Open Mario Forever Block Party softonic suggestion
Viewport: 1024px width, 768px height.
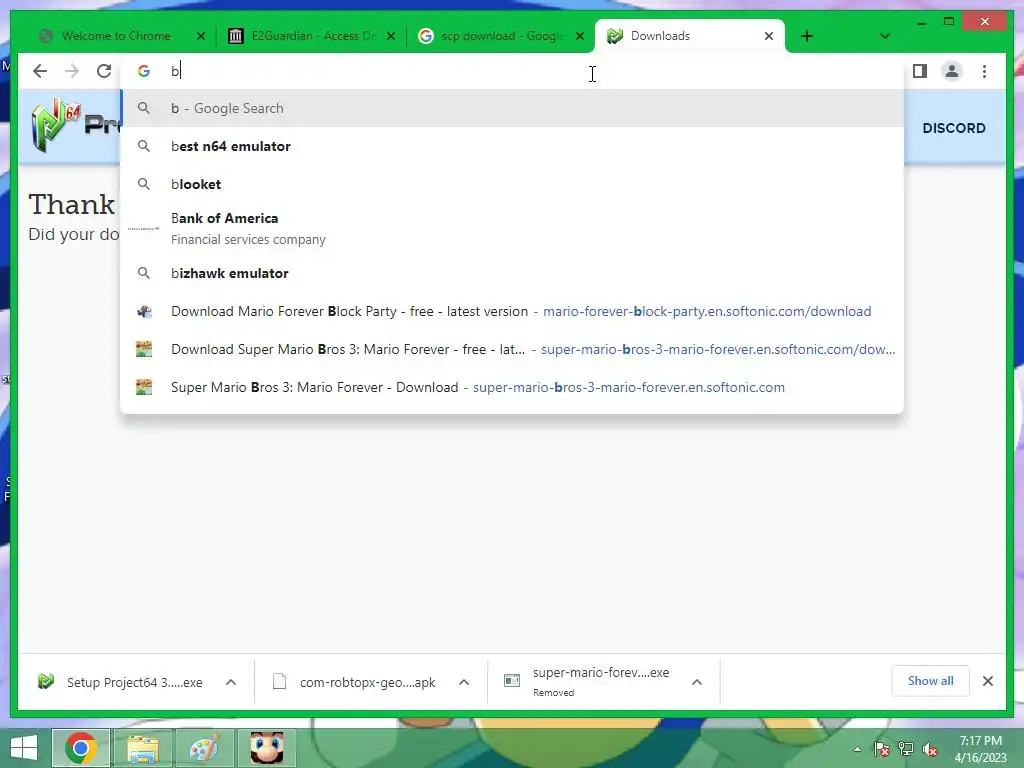512,312
